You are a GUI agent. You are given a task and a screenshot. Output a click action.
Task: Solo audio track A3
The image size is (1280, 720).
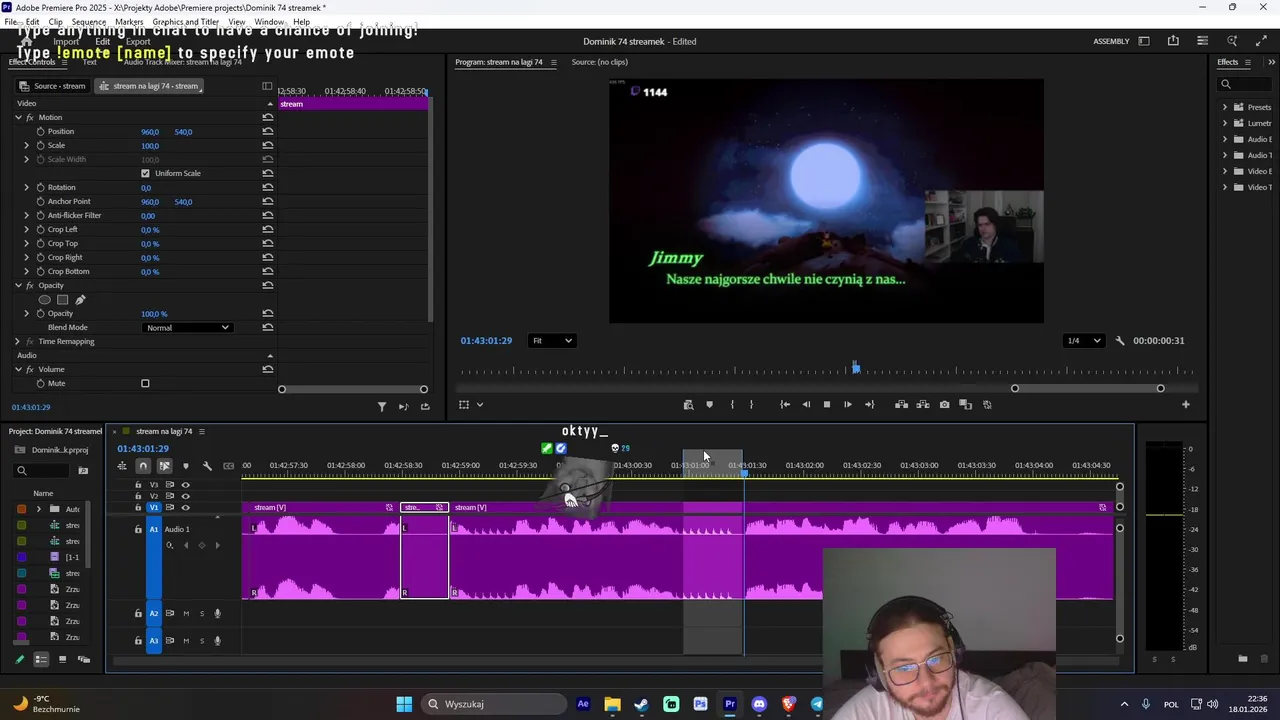(x=201, y=640)
